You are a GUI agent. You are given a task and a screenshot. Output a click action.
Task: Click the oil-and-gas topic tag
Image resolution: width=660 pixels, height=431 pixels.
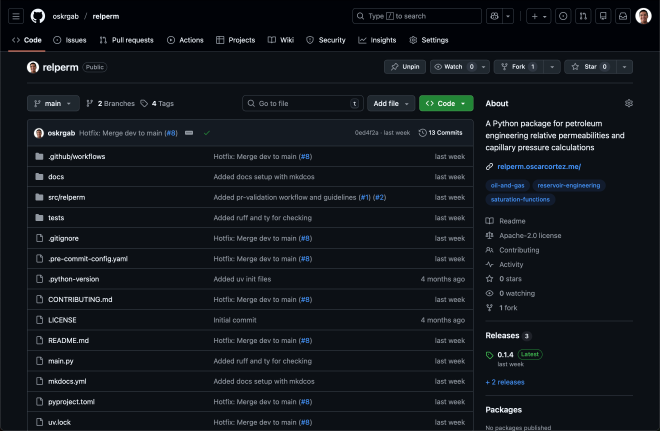tap(507, 186)
